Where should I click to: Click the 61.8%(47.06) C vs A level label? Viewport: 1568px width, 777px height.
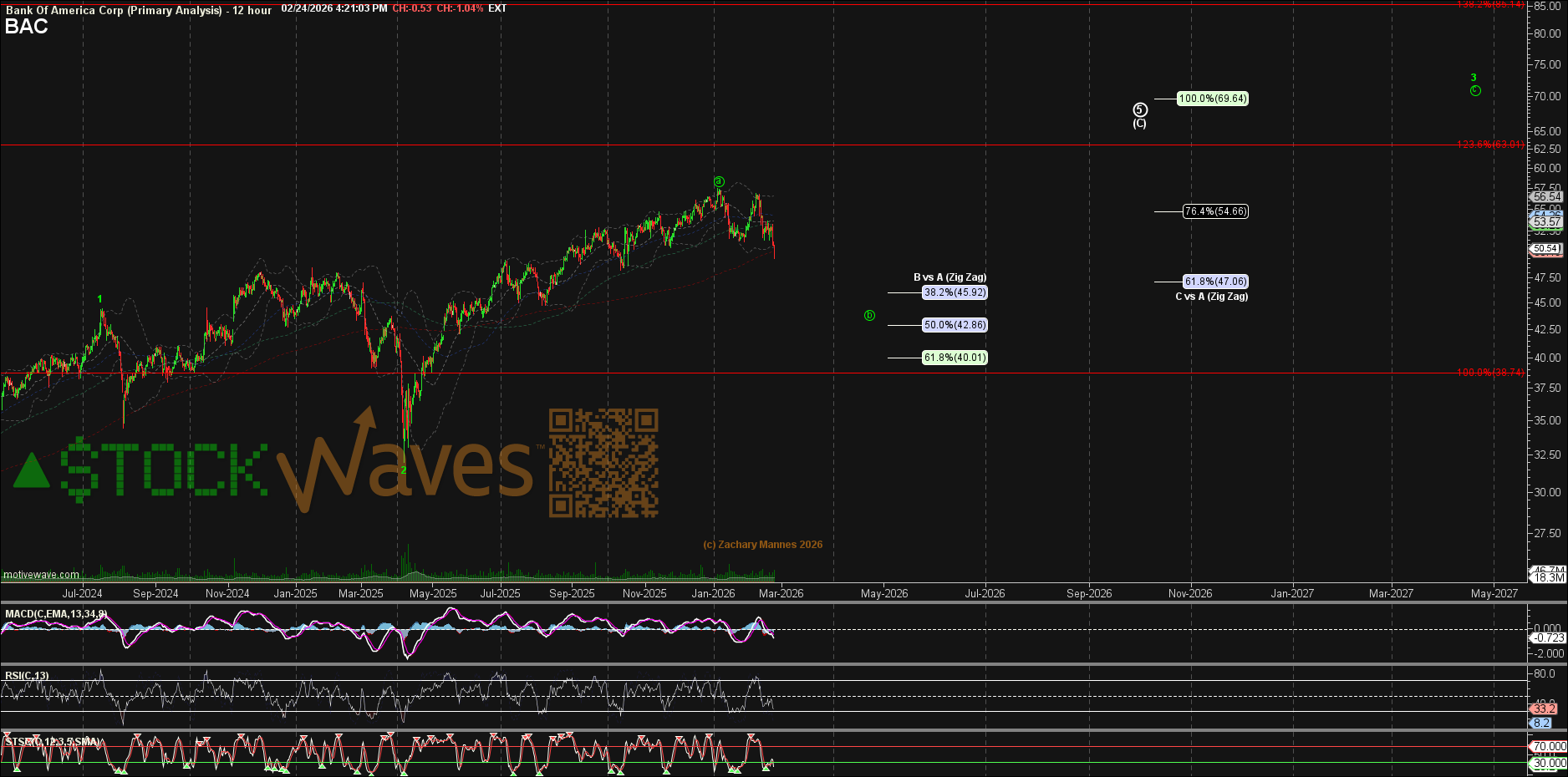click(1215, 282)
